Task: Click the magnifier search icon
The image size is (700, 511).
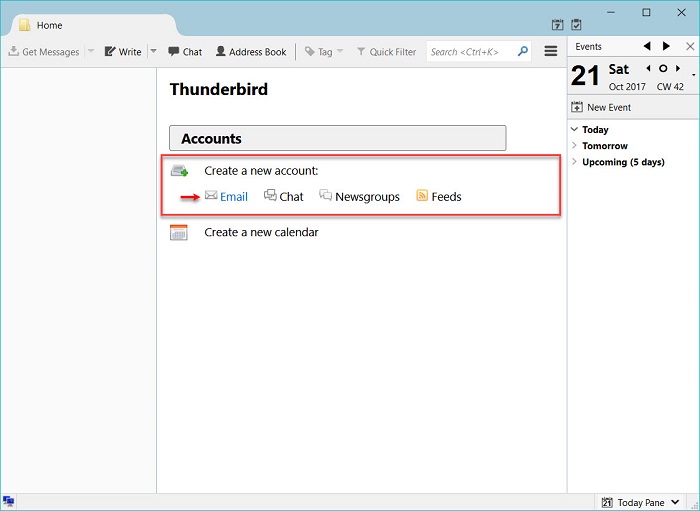Action: point(523,51)
